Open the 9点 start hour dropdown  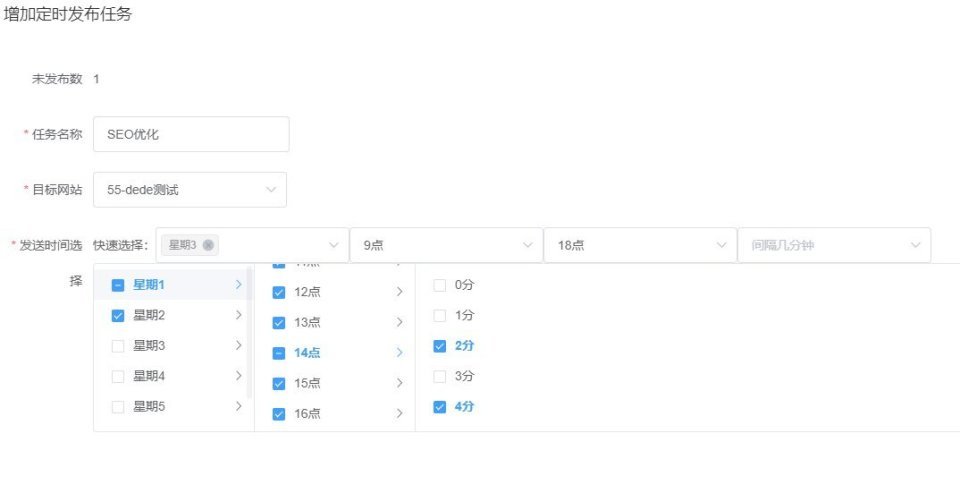[x=446, y=245]
